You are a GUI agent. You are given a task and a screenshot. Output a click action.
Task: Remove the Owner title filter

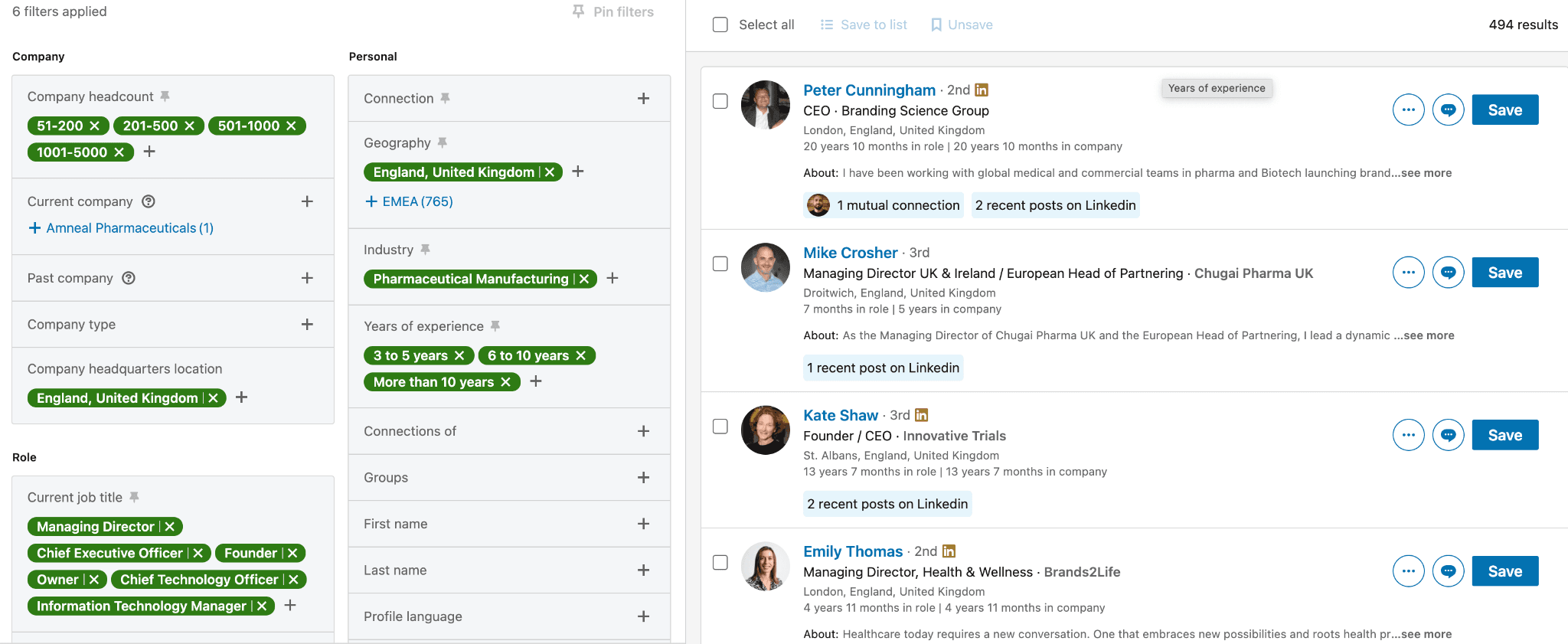[x=93, y=580]
